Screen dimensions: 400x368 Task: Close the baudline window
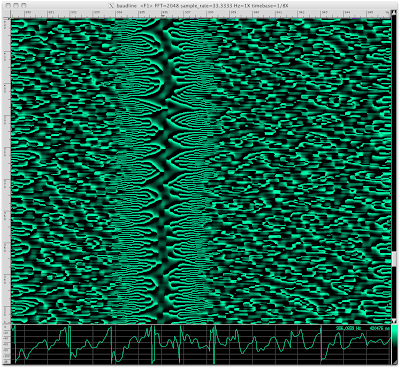coord(9,5)
